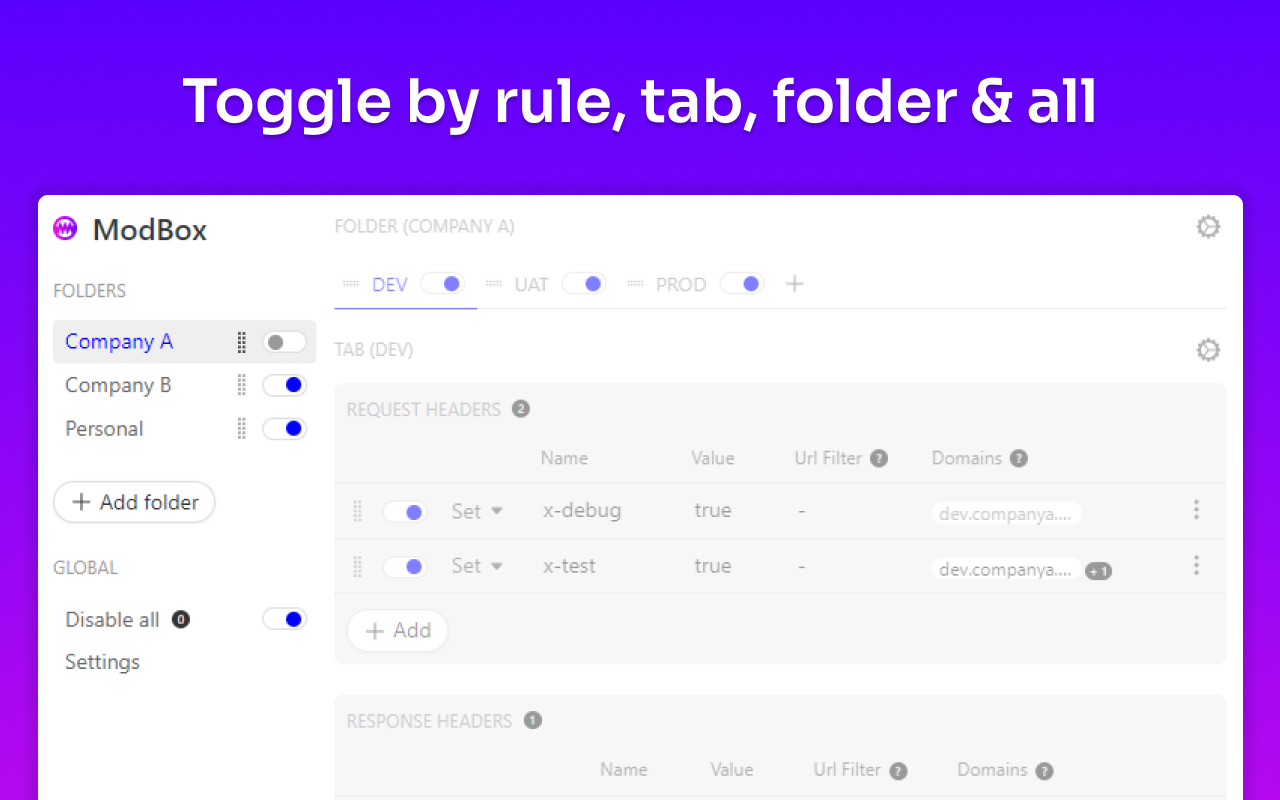This screenshot has width=1280, height=800.
Task: Click the drag handle beside Company B
Action: (240, 385)
